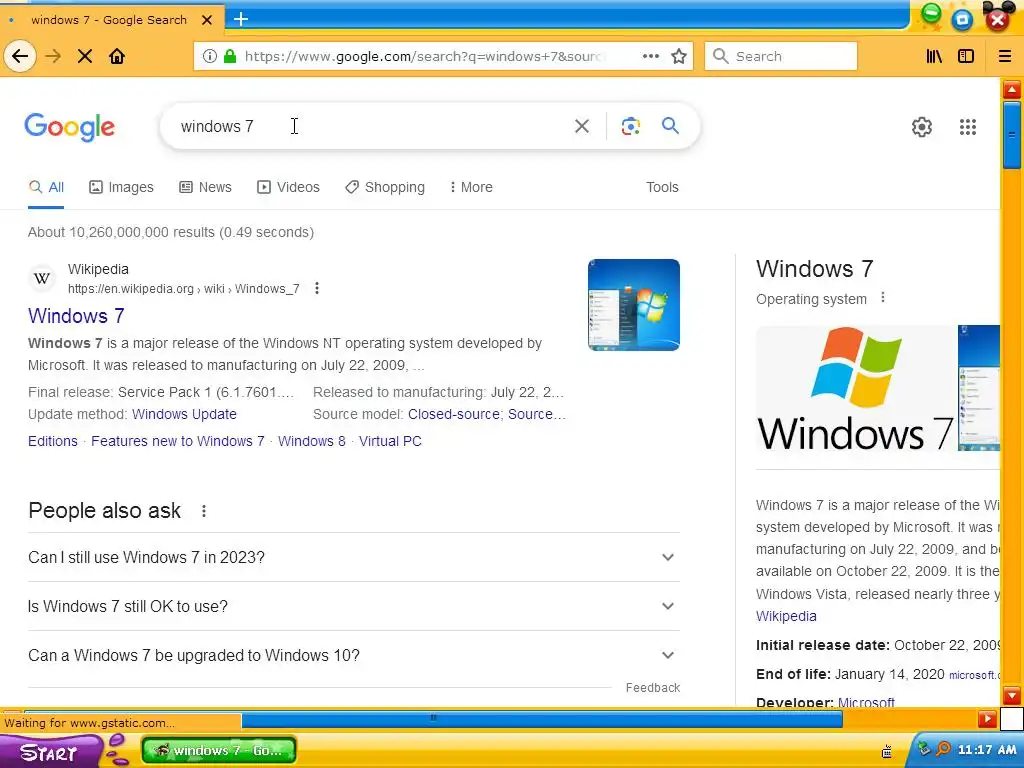
Task: Click the vertical scrollbar thumb
Action: 1012,135
